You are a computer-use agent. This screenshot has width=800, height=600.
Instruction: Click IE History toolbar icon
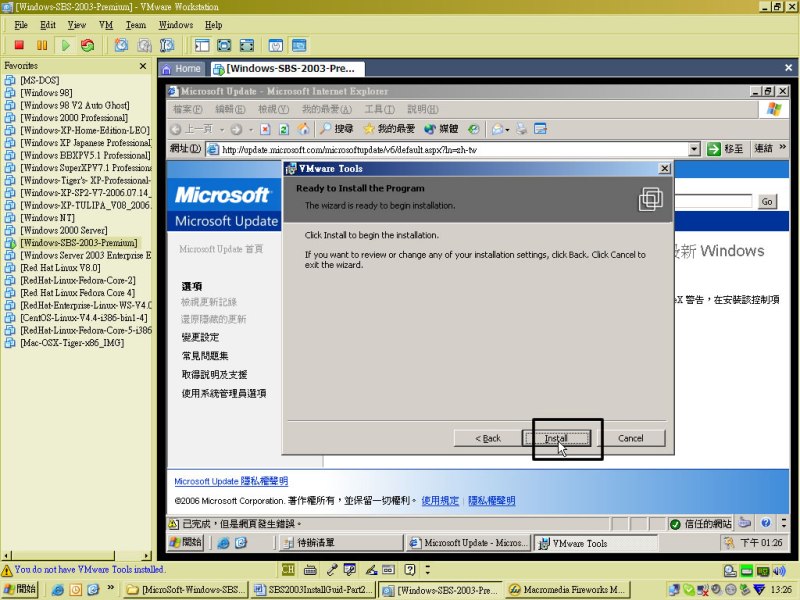pyautogui.click(x=474, y=130)
